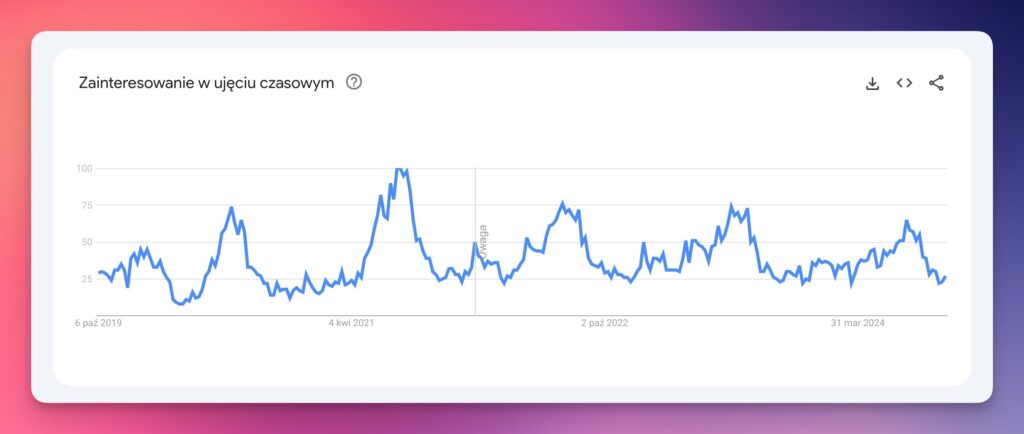Click the last data point on the line
1024x434 pixels.
pos(945,277)
